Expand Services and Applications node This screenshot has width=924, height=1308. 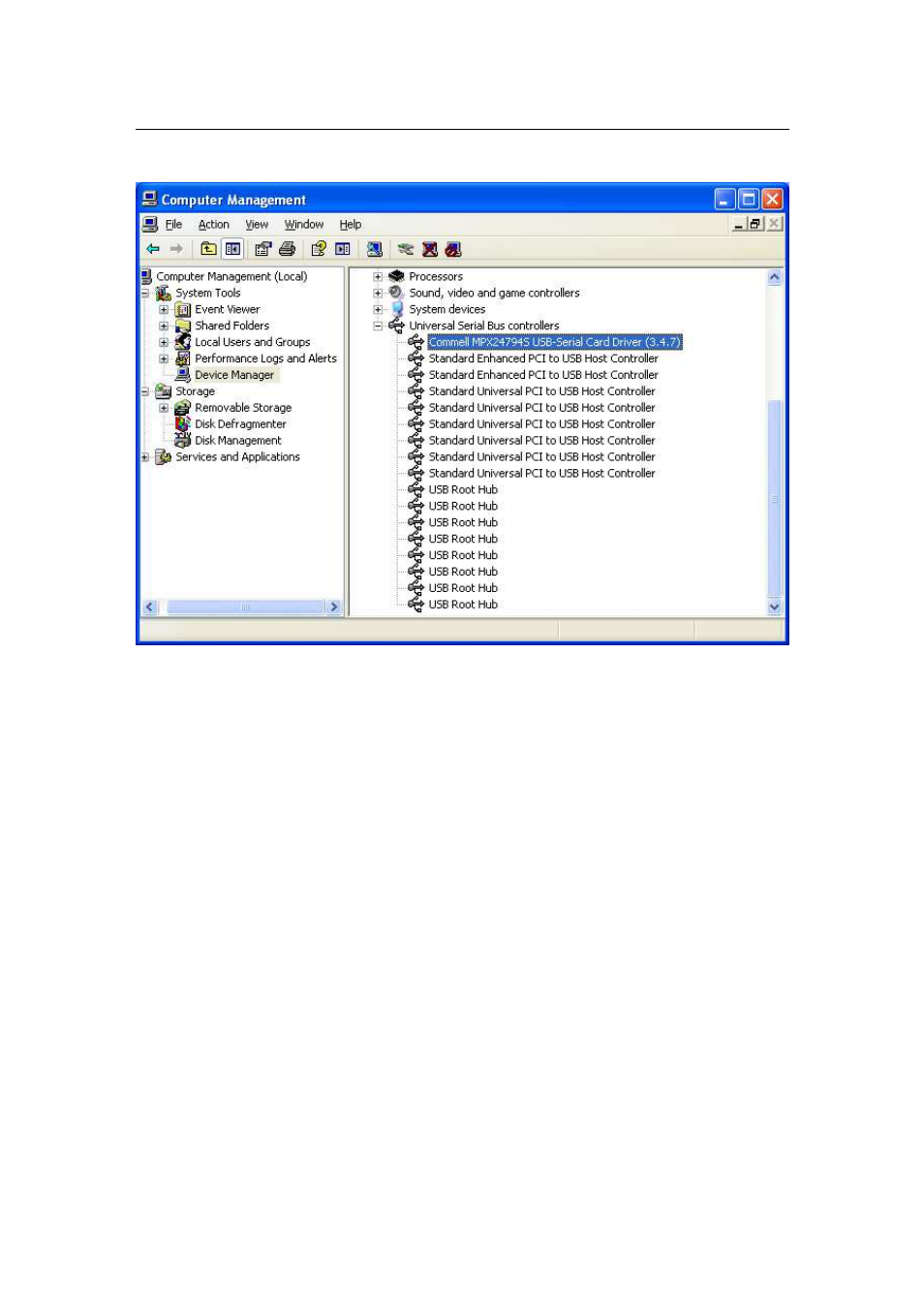144,457
